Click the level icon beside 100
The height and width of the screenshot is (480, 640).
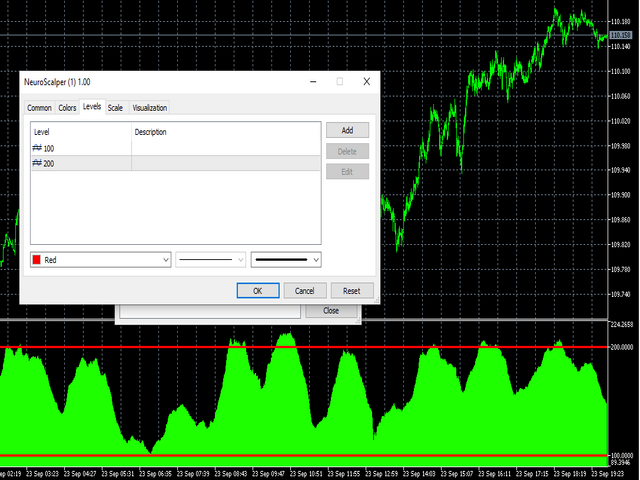37,148
